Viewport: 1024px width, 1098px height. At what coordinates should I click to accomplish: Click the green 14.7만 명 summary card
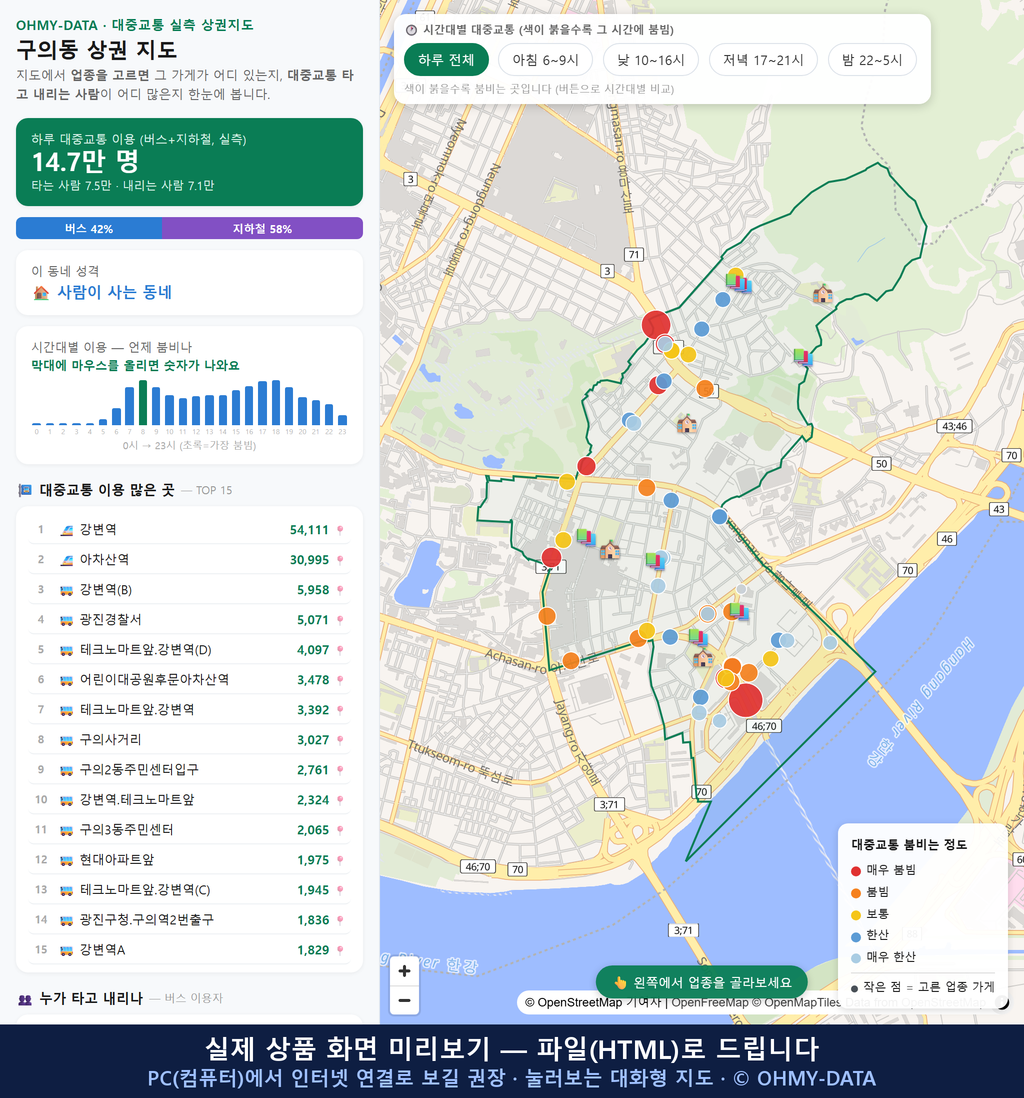click(189, 162)
